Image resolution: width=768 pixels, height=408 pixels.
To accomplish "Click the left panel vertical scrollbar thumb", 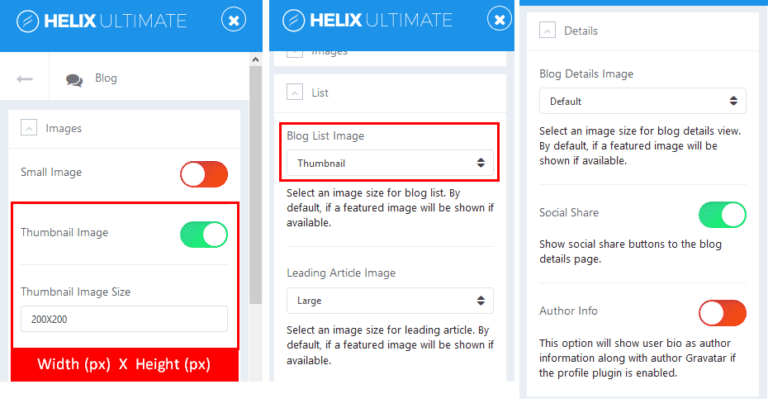I will [x=255, y=185].
